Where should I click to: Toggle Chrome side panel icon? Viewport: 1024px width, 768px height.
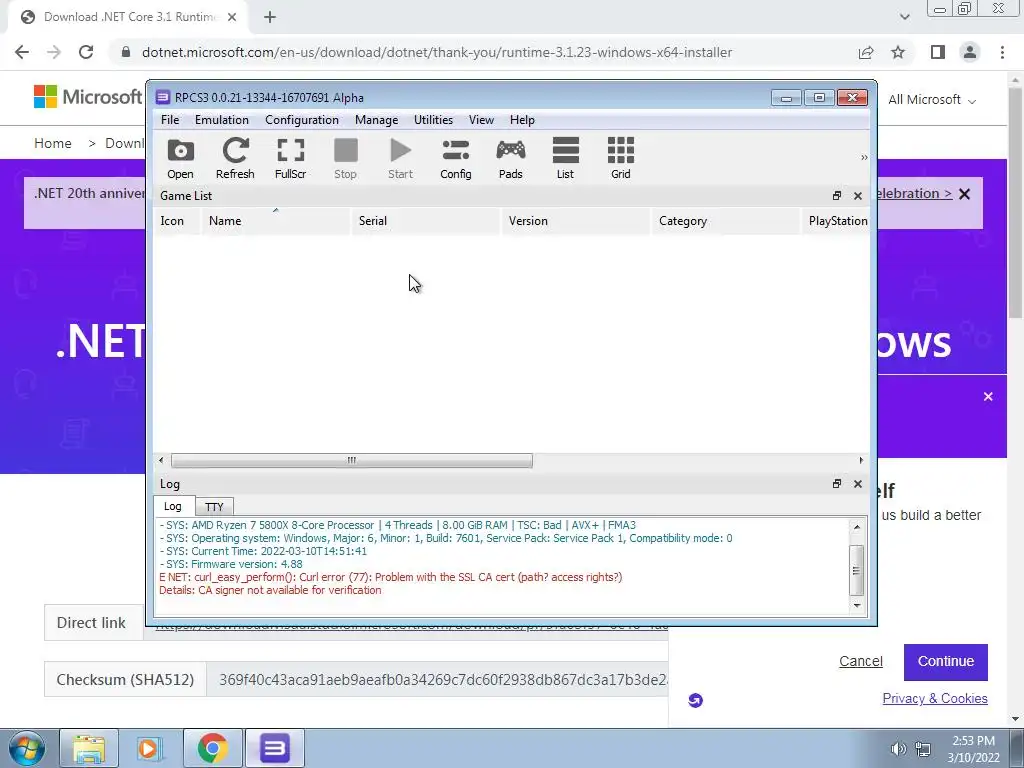point(938,52)
